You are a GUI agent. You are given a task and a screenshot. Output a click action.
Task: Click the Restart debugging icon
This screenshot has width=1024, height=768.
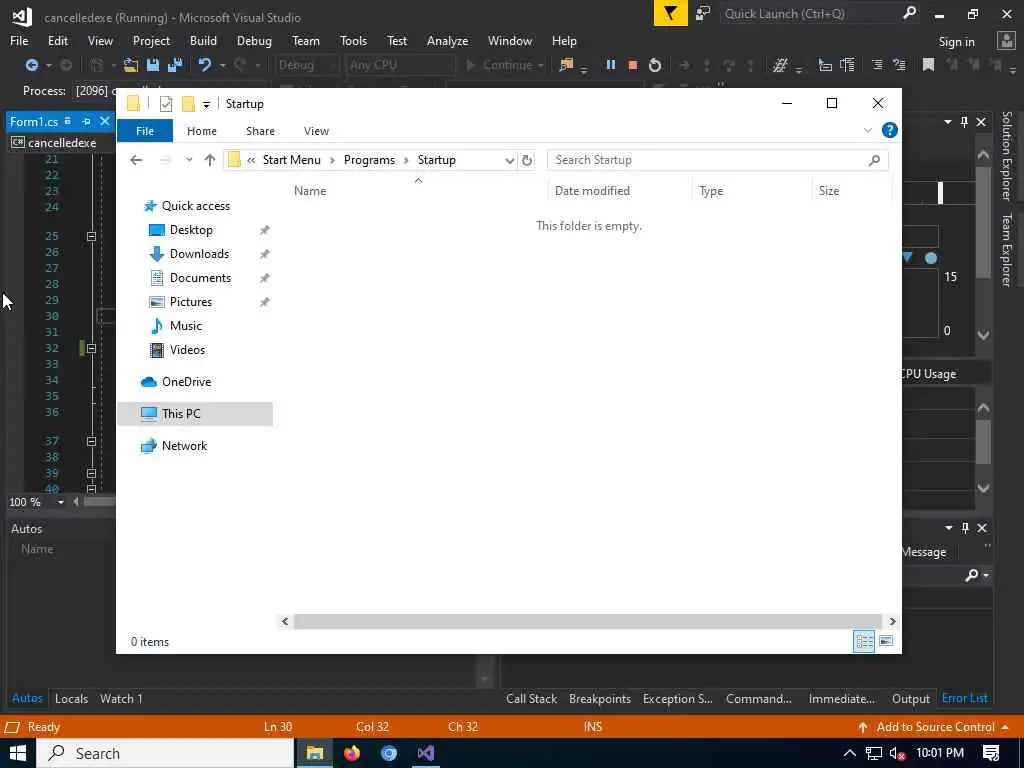coord(654,65)
